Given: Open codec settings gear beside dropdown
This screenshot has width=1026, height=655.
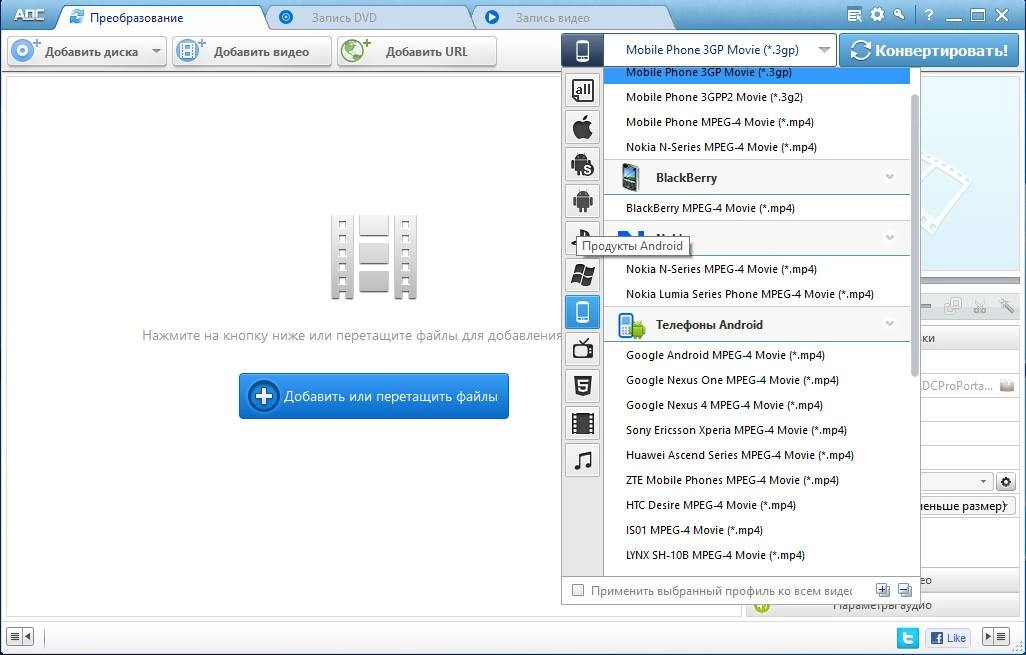Looking at the screenshot, I should tap(1006, 482).
